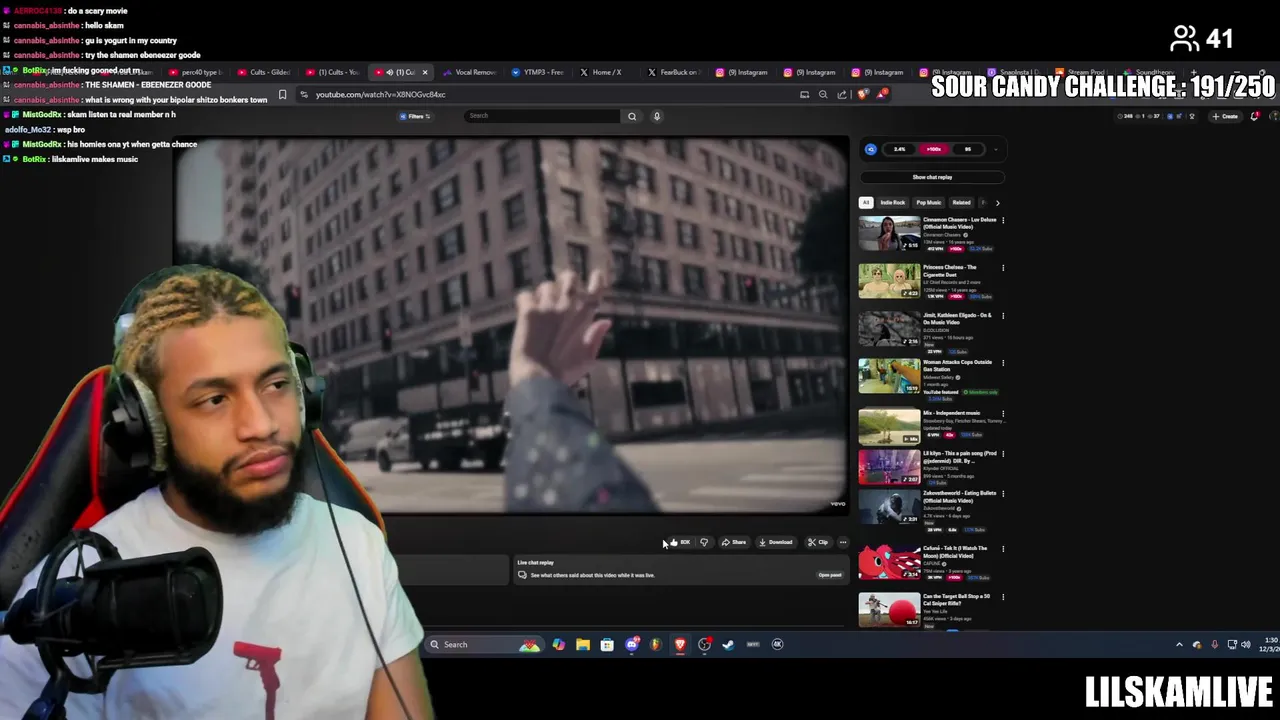Image resolution: width=1280 pixels, height=720 pixels.
Task: Open options menu for Lil kilyn video
Action: pos(1003,454)
